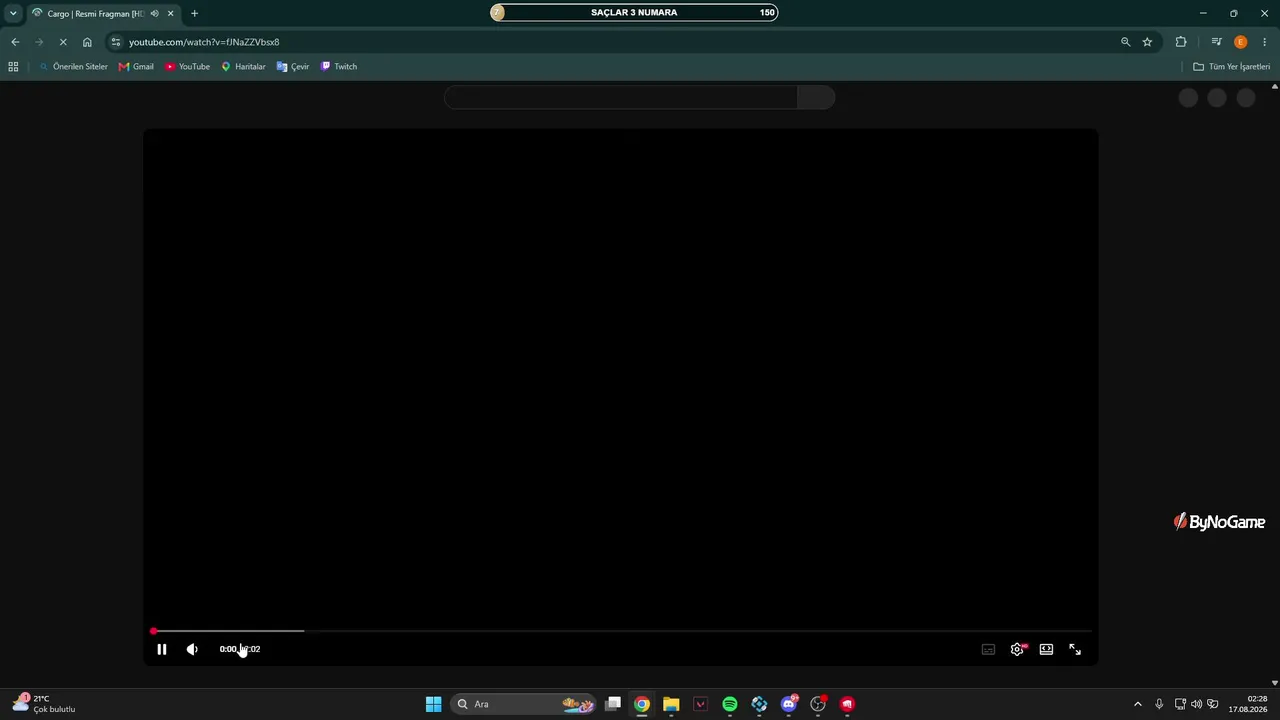
Task: Open Spotify from the taskbar
Action: click(730, 704)
